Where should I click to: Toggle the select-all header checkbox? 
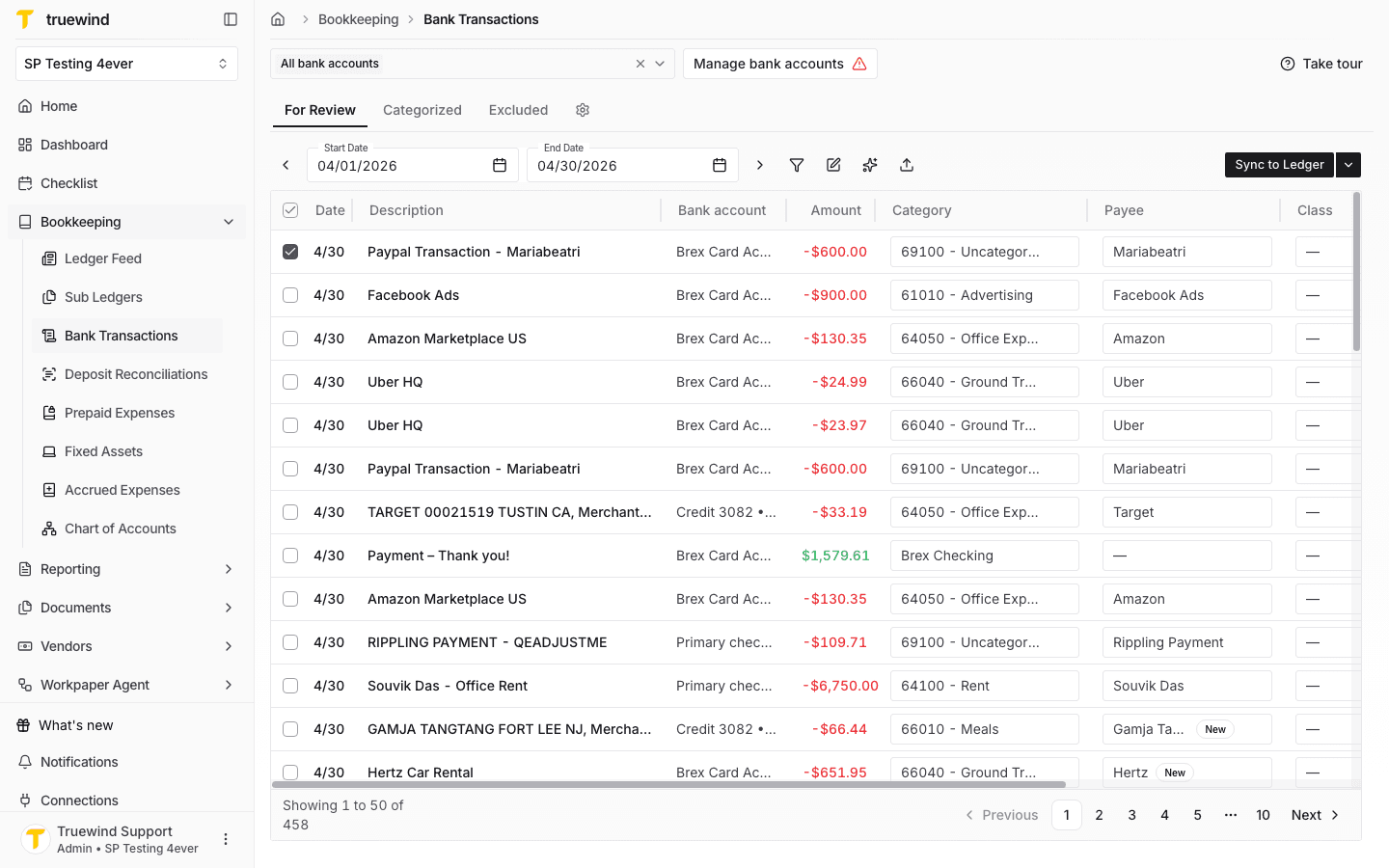290,210
